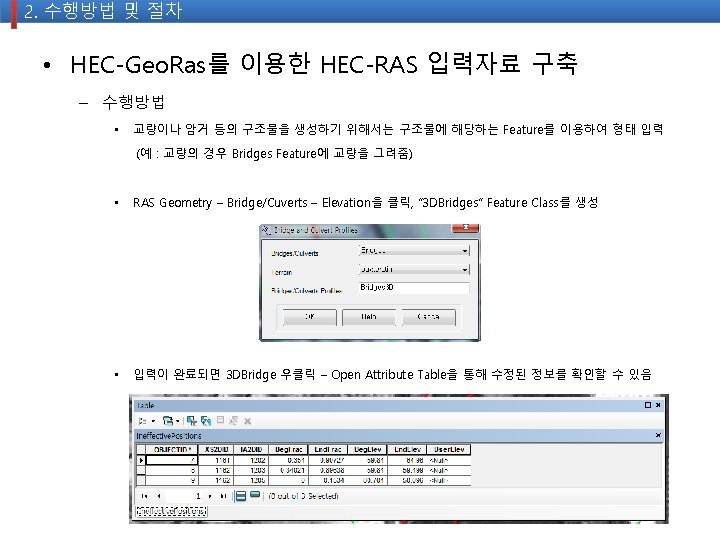Click the current record number field

(x=184, y=496)
